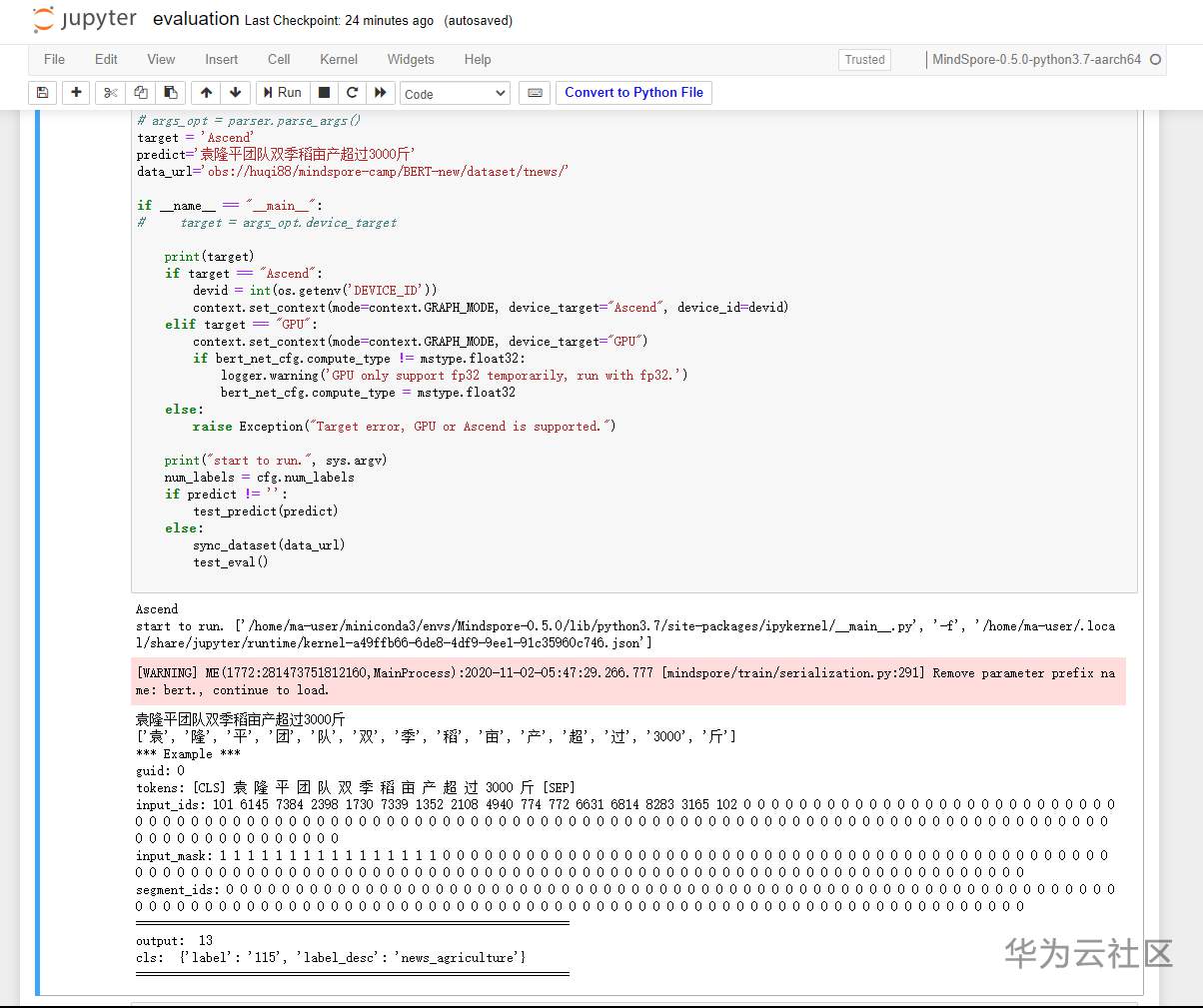
Task: Open the Kernel menu
Action: [338, 59]
